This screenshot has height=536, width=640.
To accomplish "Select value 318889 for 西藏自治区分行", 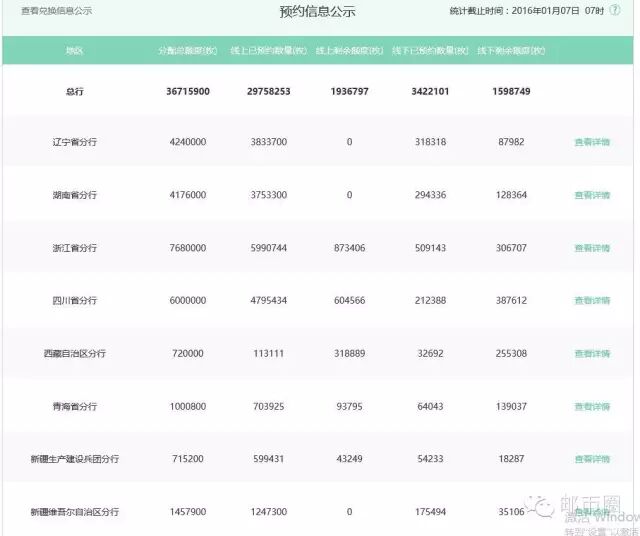I will [349, 354].
